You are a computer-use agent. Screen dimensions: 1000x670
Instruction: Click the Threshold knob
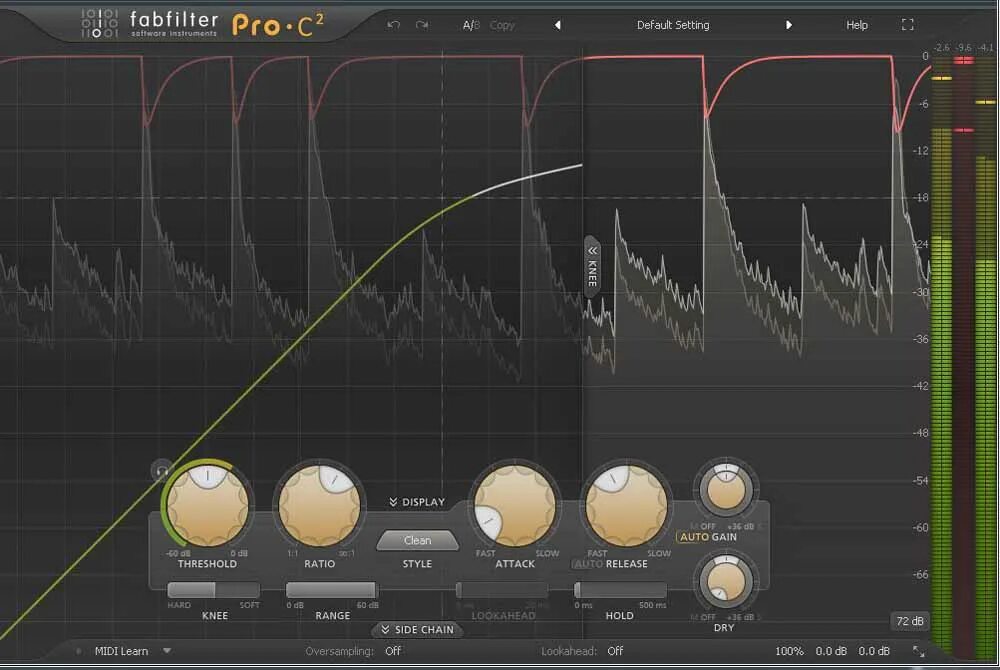208,505
